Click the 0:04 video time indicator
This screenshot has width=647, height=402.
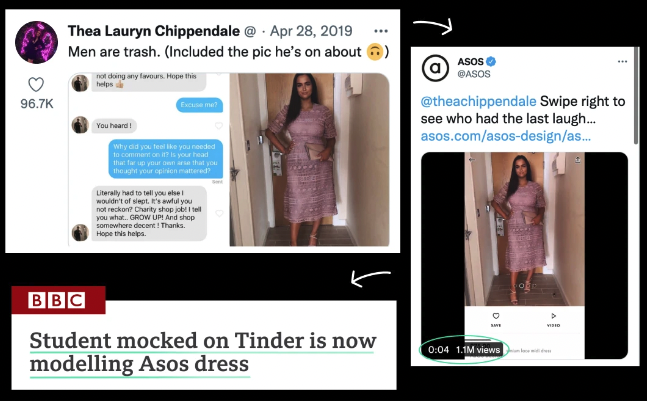[x=438, y=350]
